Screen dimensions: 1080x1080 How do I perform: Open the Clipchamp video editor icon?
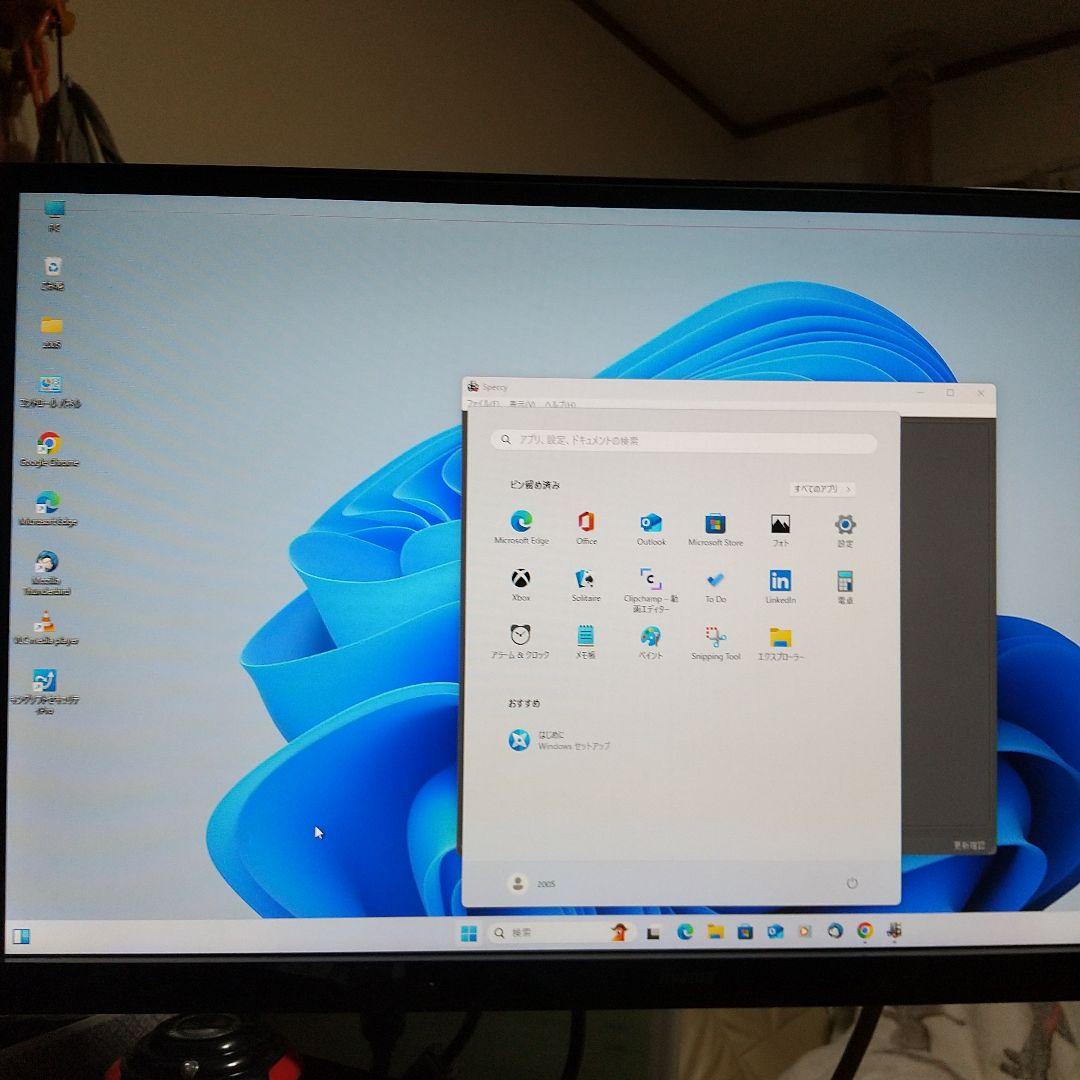[x=651, y=578]
